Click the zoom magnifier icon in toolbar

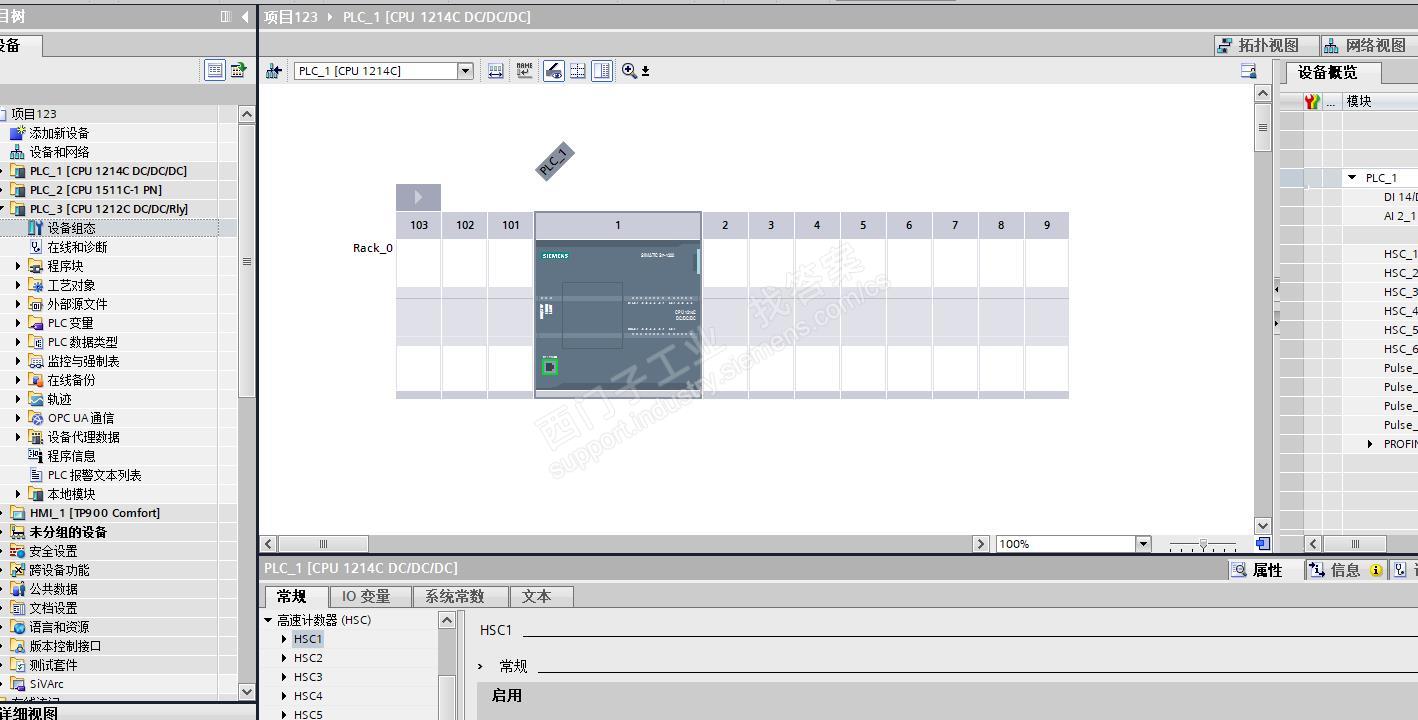pyautogui.click(x=629, y=71)
